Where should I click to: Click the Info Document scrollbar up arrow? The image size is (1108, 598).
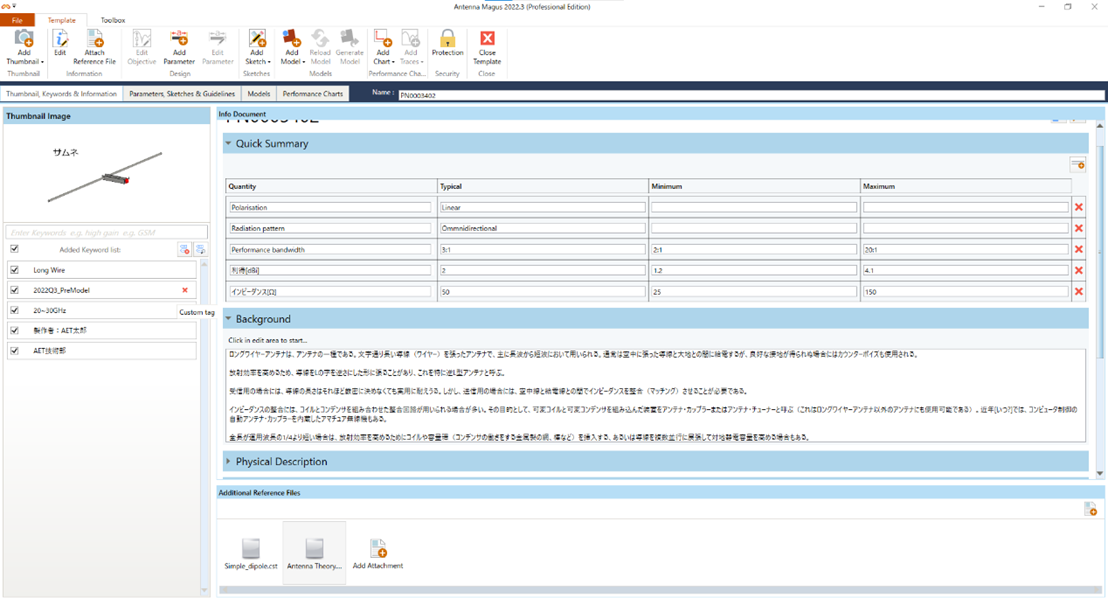pyautogui.click(x=1100, y=126)
